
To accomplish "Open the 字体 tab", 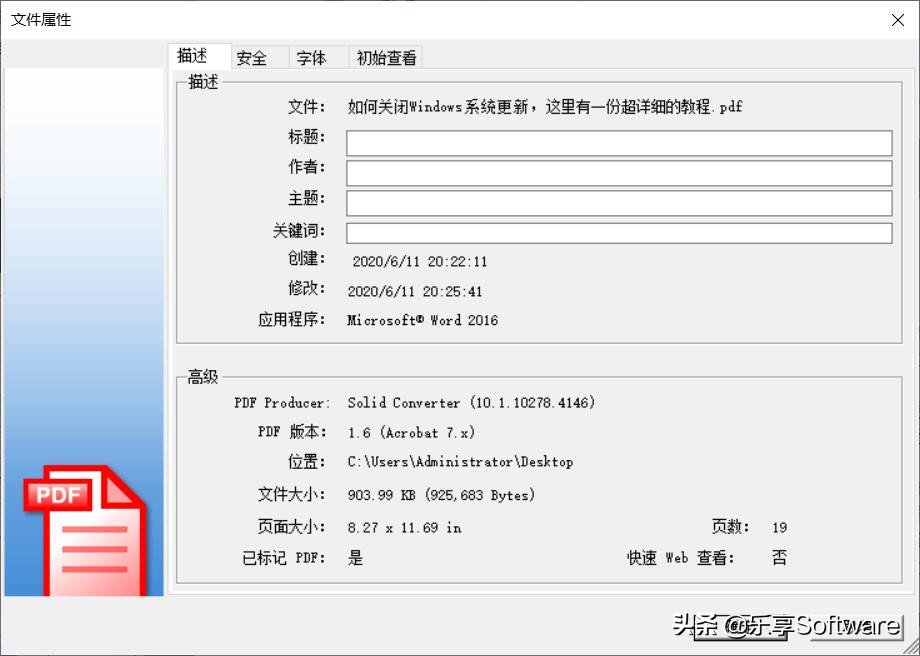I will coord(319,58).
